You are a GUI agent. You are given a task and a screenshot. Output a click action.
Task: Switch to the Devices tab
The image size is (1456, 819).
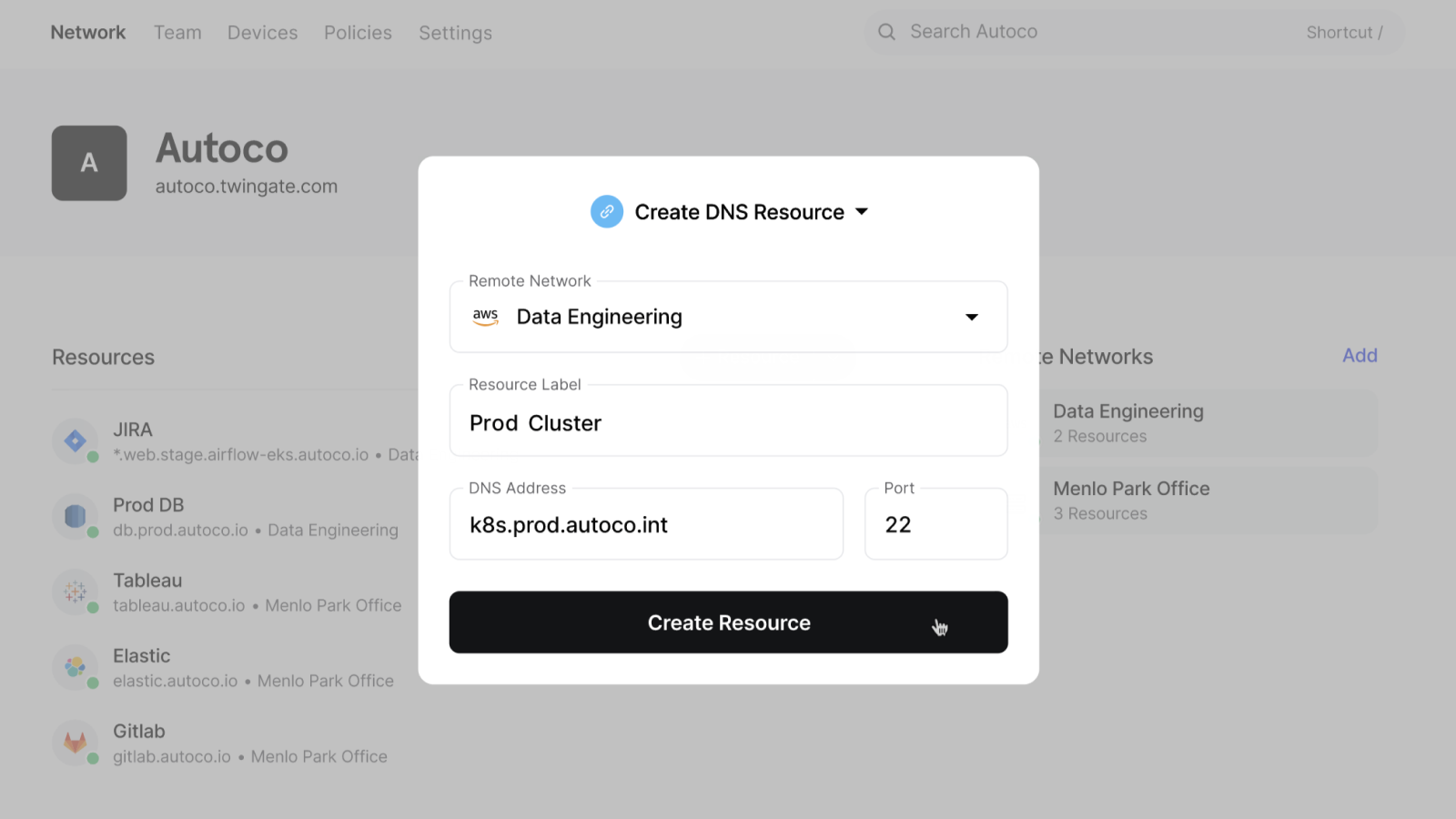[262, 33]
